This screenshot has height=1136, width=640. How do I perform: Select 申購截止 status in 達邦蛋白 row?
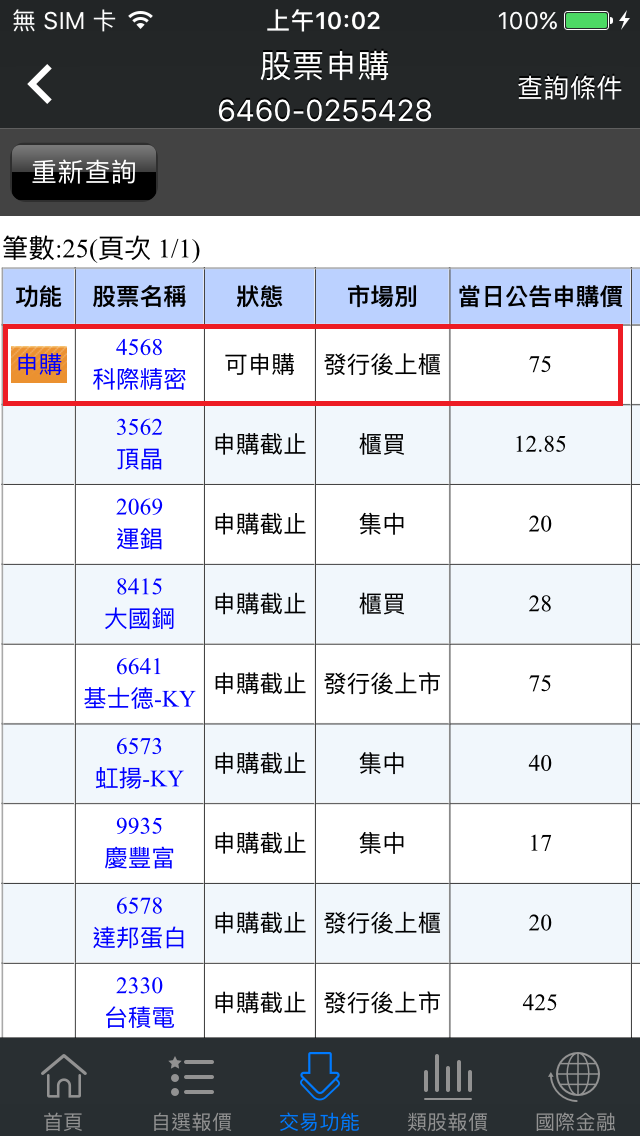tap(259, 922)
